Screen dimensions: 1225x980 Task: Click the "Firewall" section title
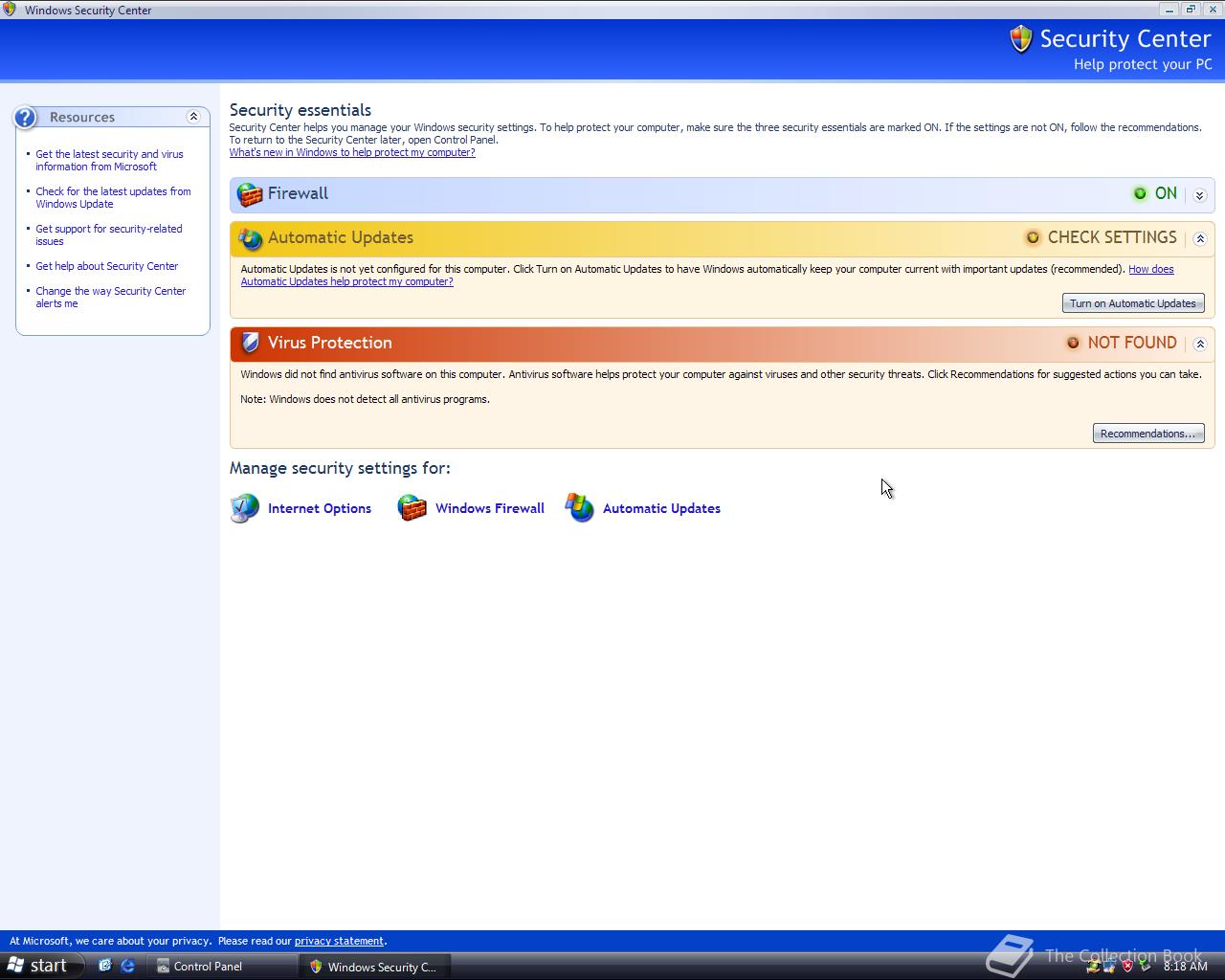[298, 193]
